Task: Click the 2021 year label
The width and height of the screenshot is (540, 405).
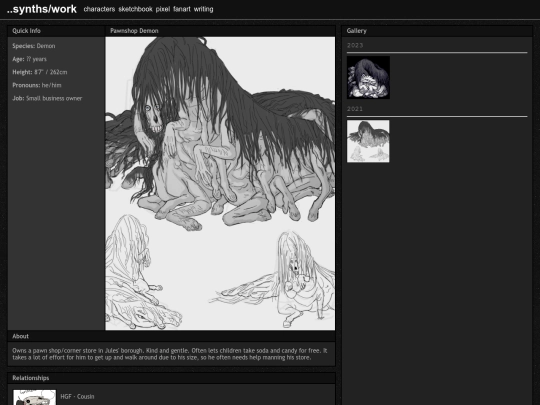Action: 355,109
